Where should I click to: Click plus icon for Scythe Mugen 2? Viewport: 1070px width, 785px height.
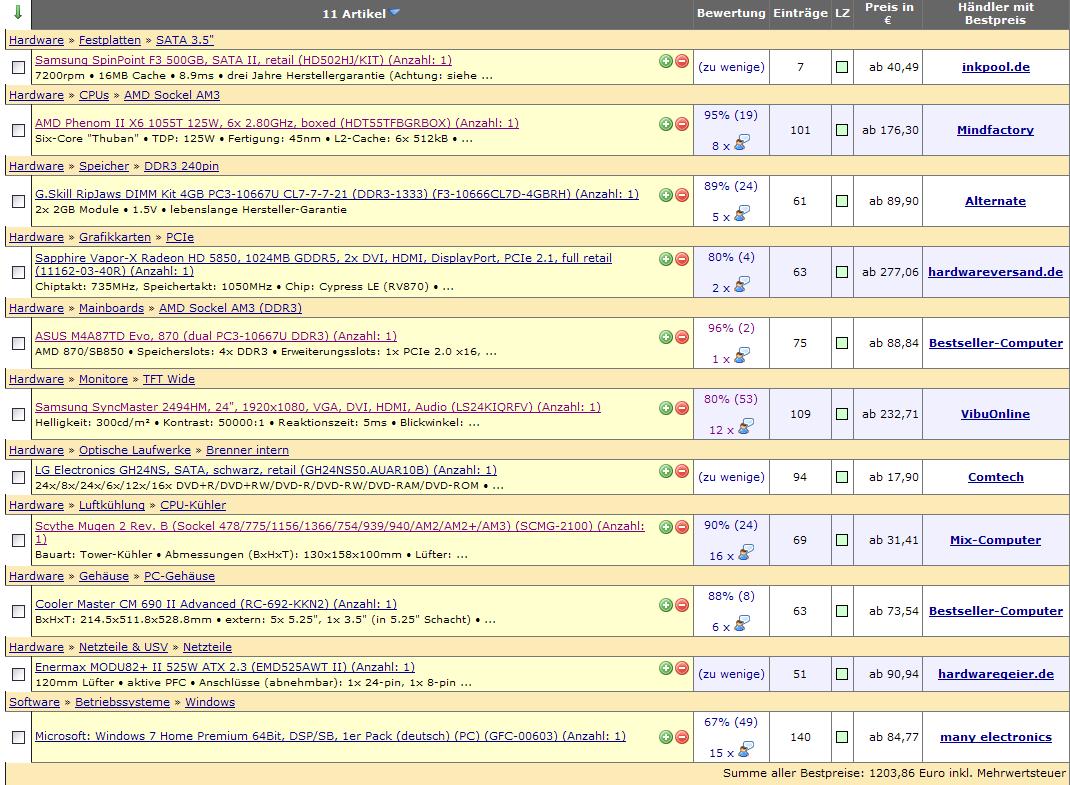click(x=666, y=527)
